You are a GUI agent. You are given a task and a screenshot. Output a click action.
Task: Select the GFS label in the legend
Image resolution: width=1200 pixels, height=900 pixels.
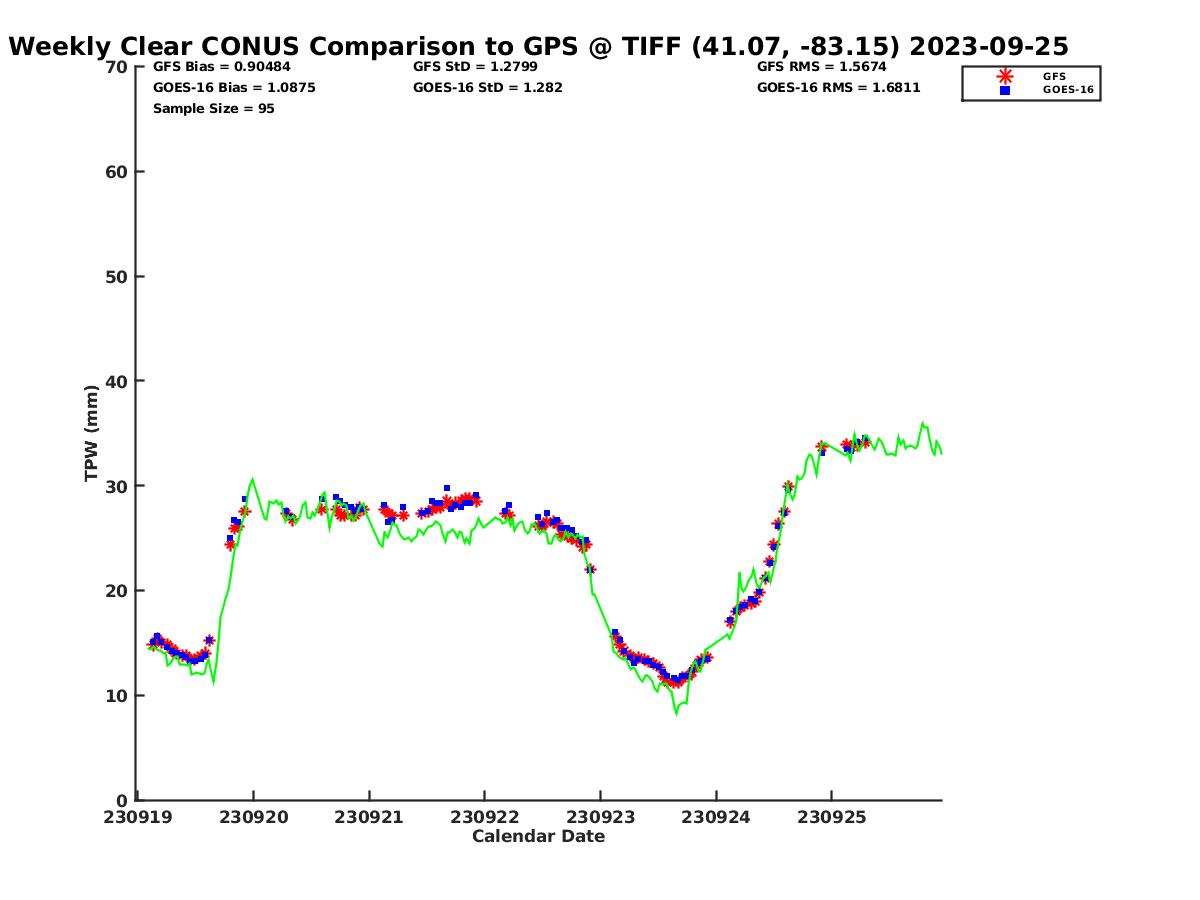[x=1054, y=76]
